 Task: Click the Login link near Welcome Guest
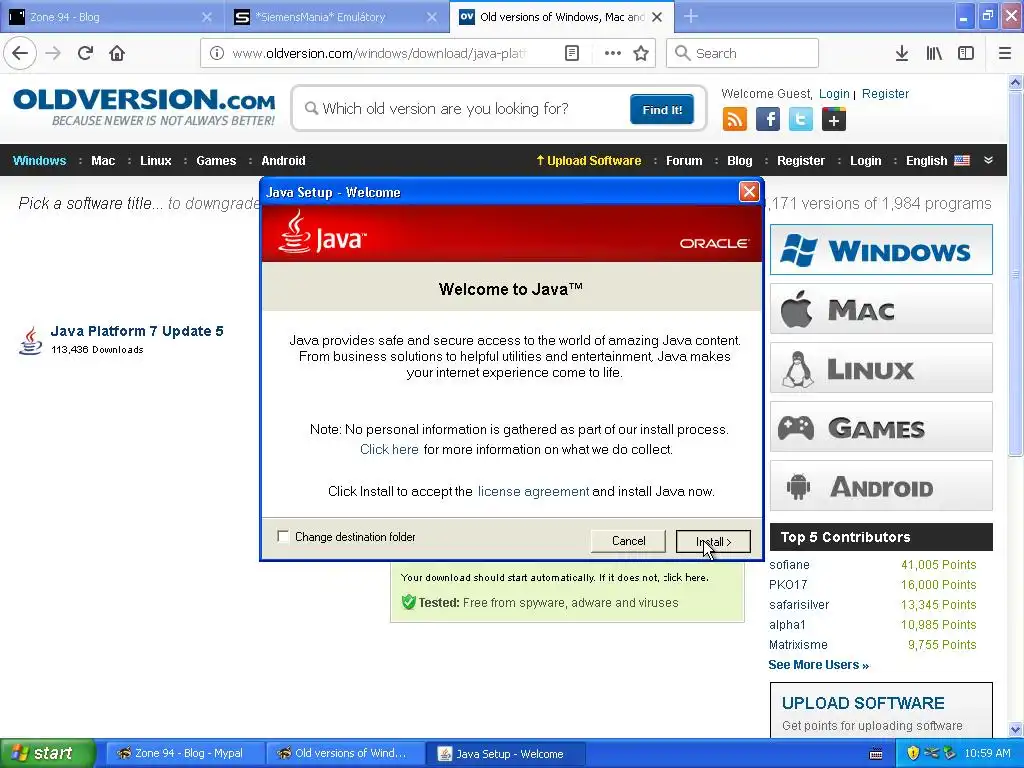(x=834, y=93)
